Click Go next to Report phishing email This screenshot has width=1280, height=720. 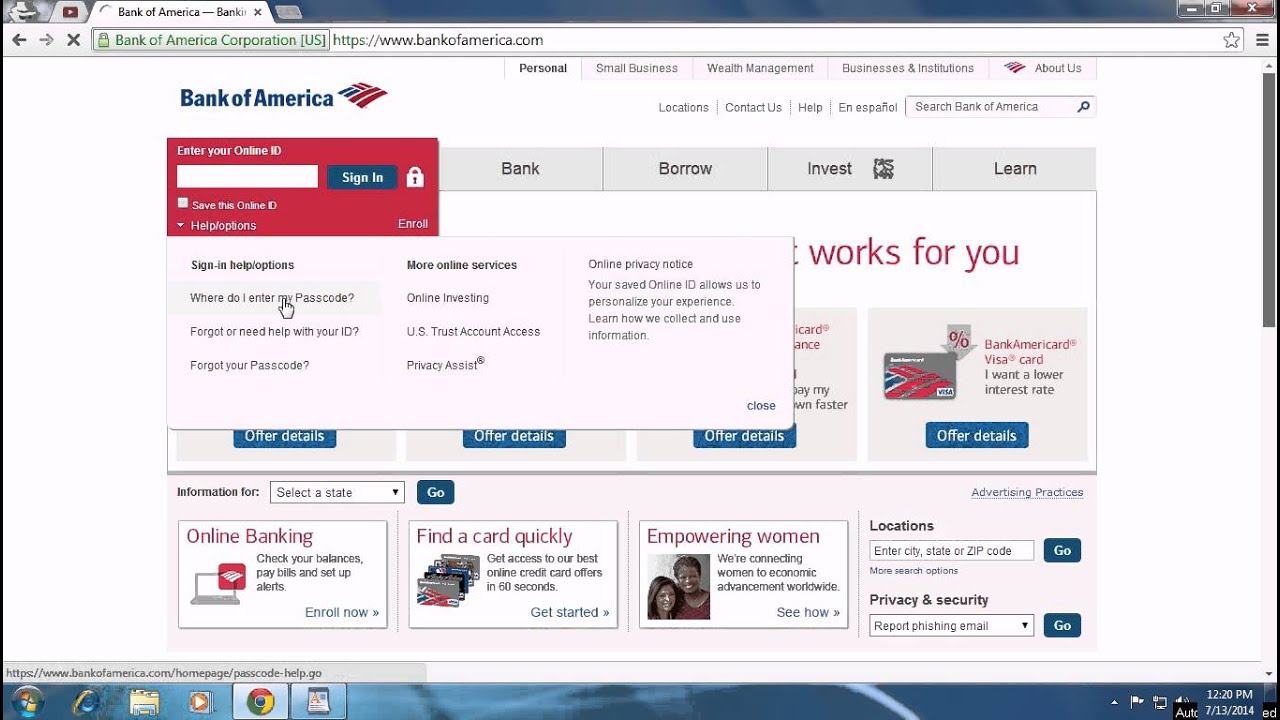[1062, 625]
